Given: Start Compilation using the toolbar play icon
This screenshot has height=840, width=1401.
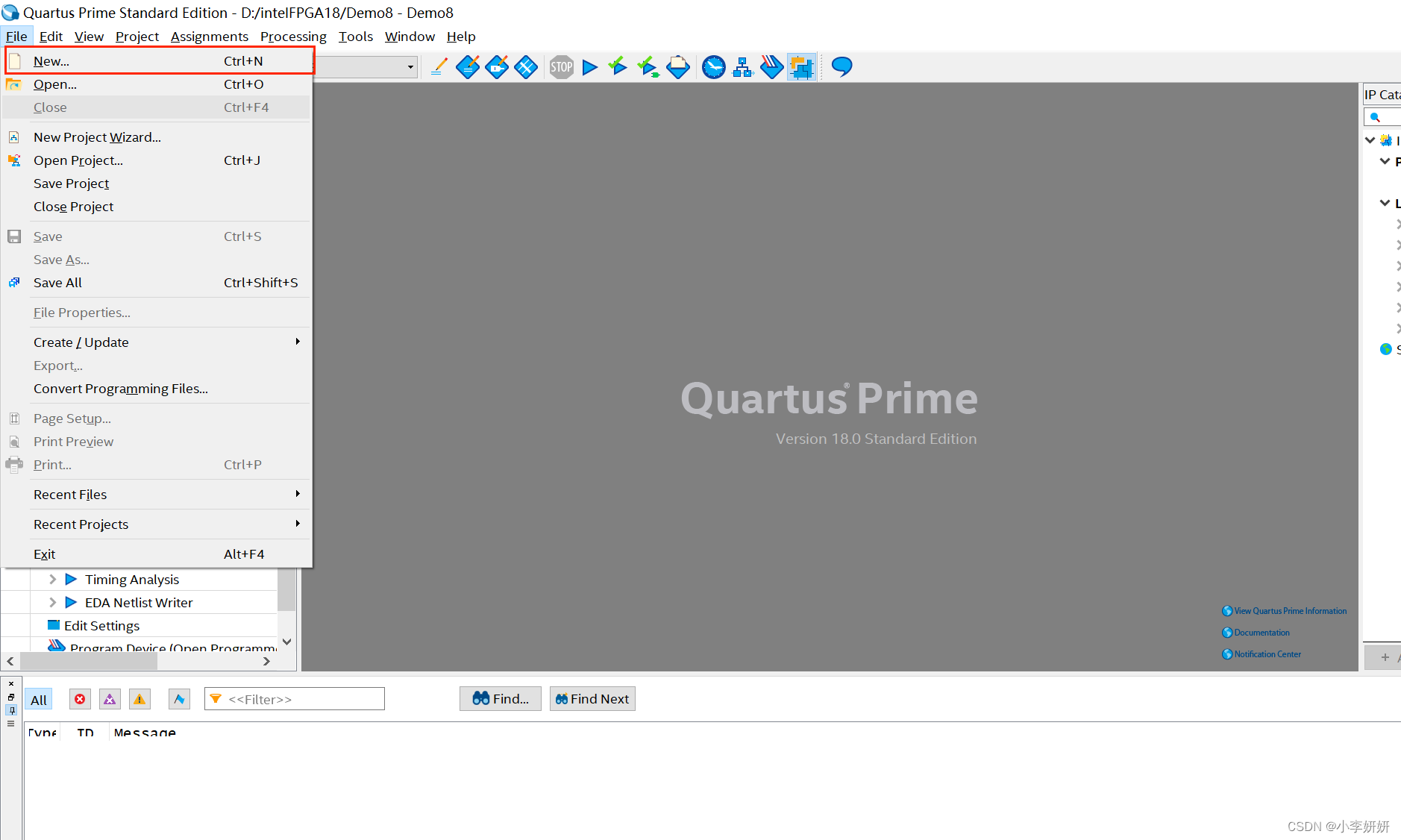Looking at the screenshot, I should (x=589, y=67).
